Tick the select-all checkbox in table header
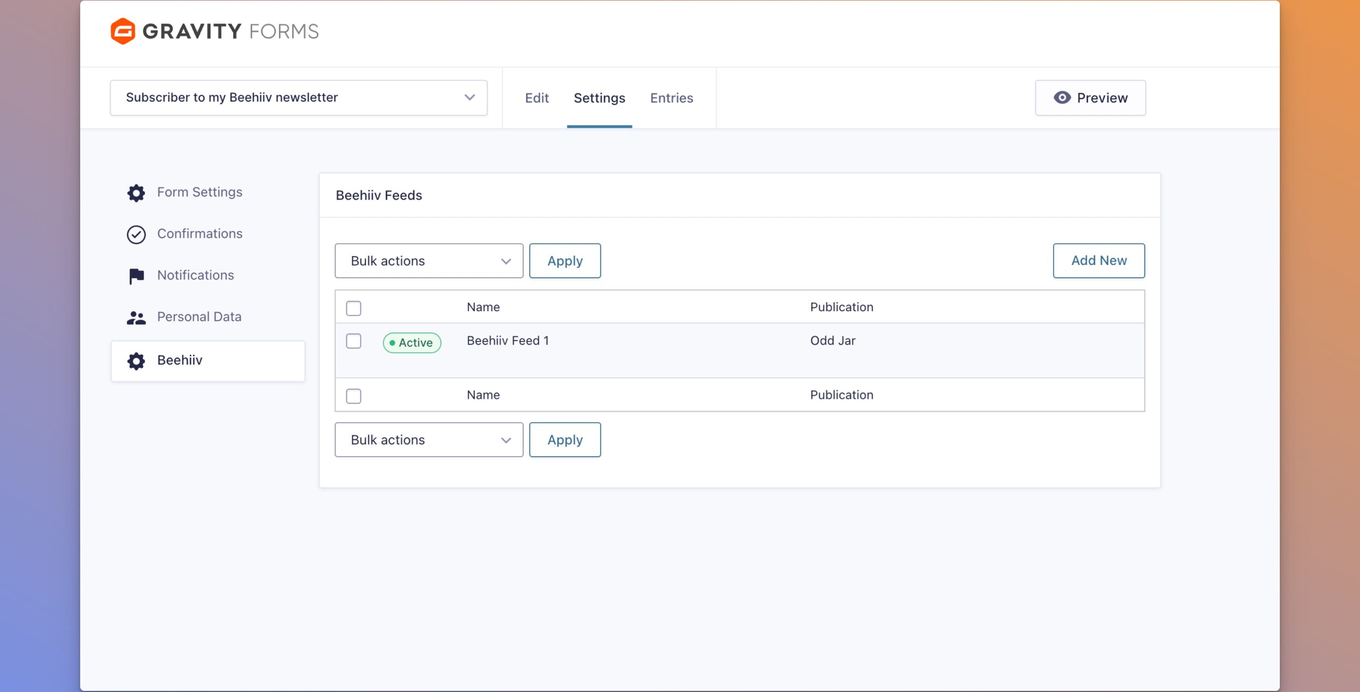 [x=353, y=308]
